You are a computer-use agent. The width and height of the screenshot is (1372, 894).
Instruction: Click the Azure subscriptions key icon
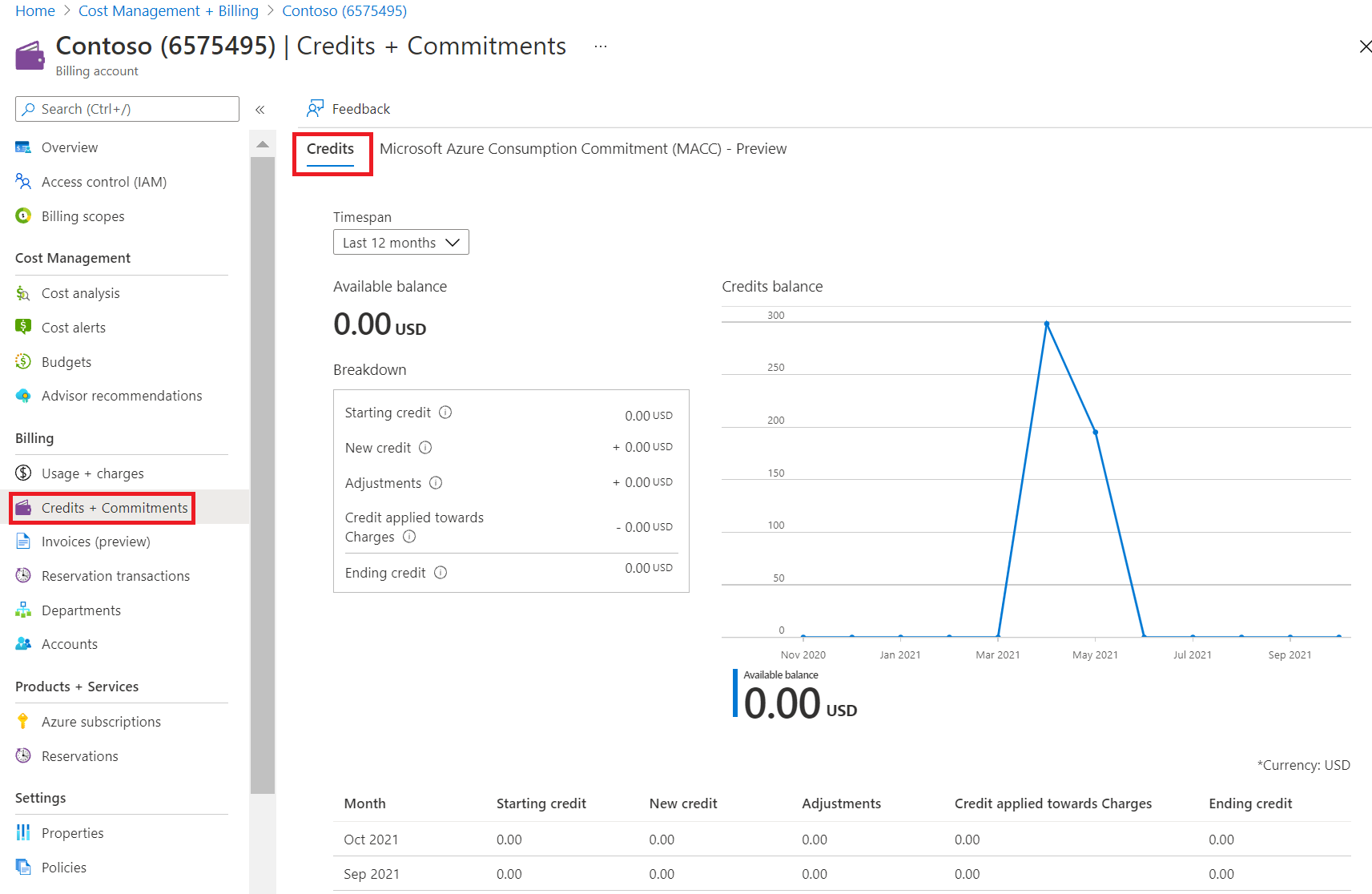[23, 722]
